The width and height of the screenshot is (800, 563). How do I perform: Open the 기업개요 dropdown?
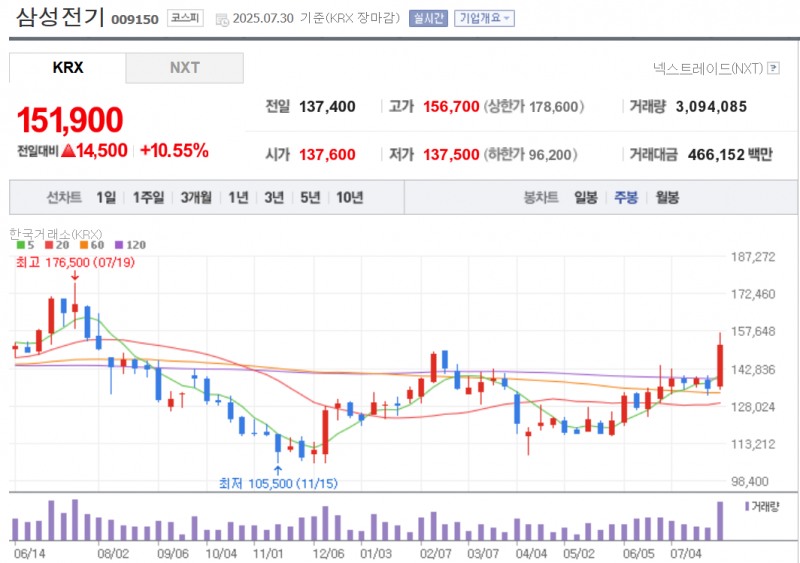(484, 18)
